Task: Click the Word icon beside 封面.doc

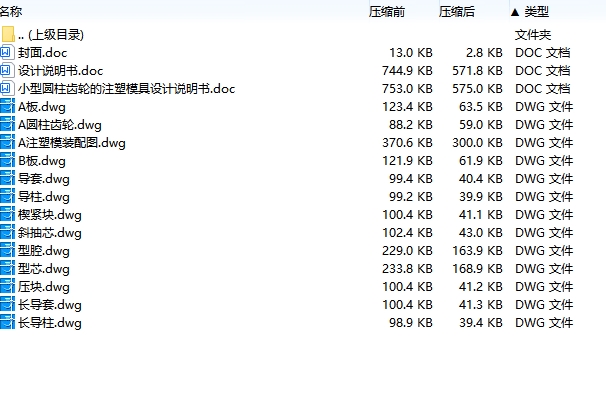Action: tap(7, 53)
